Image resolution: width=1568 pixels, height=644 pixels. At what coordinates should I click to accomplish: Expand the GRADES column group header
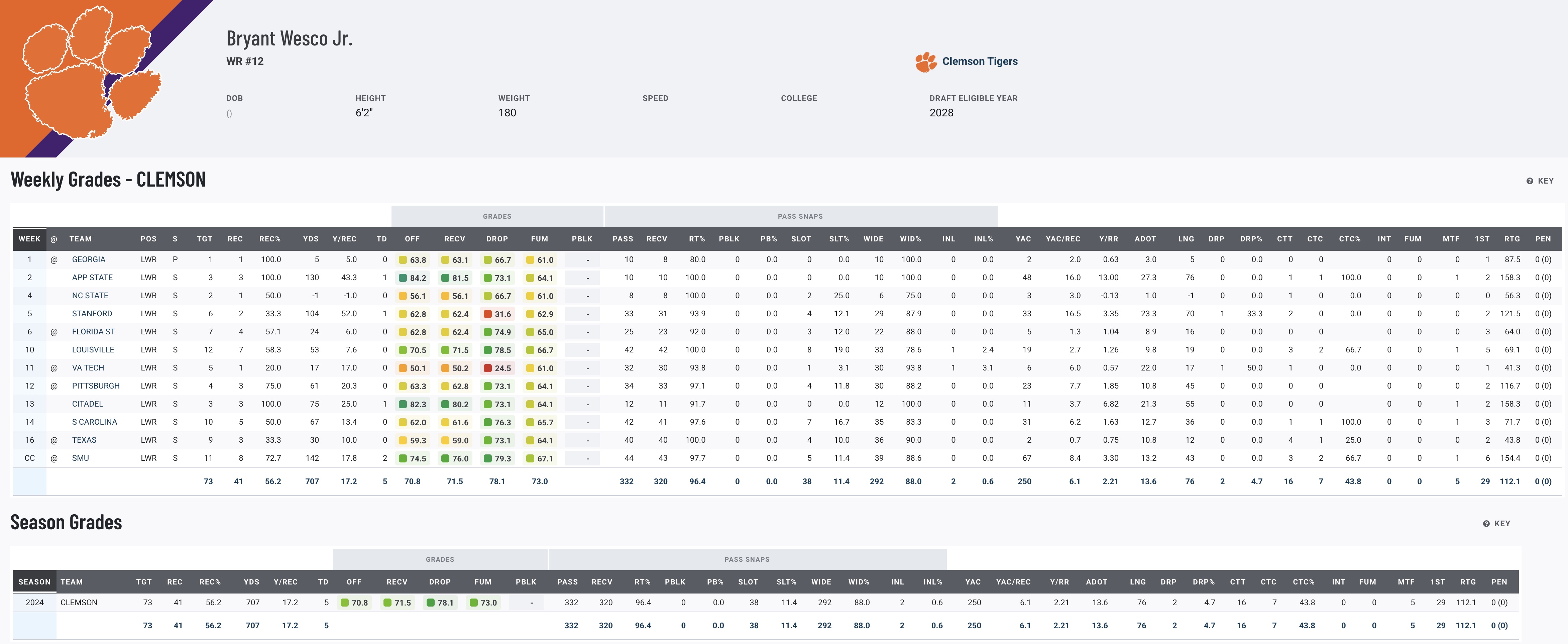coord(498,216)
